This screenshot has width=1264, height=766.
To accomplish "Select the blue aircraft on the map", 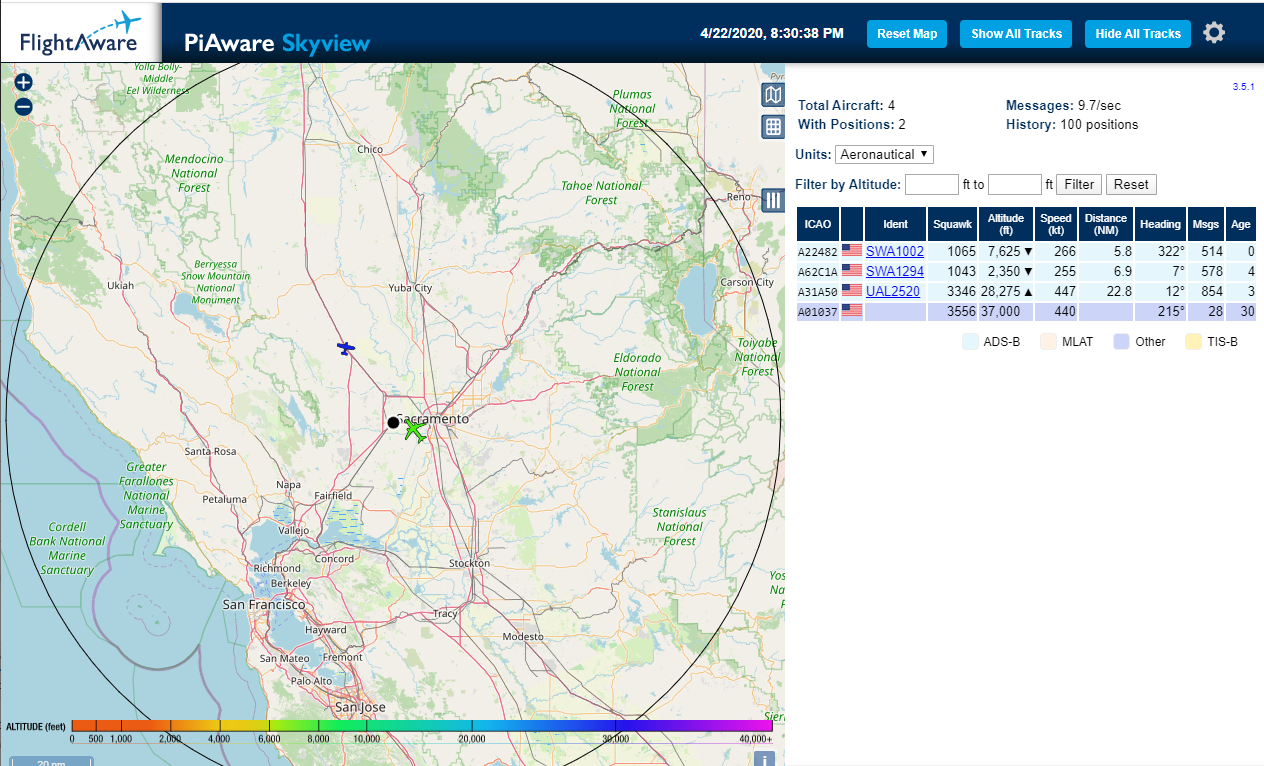I will point(345,348).
